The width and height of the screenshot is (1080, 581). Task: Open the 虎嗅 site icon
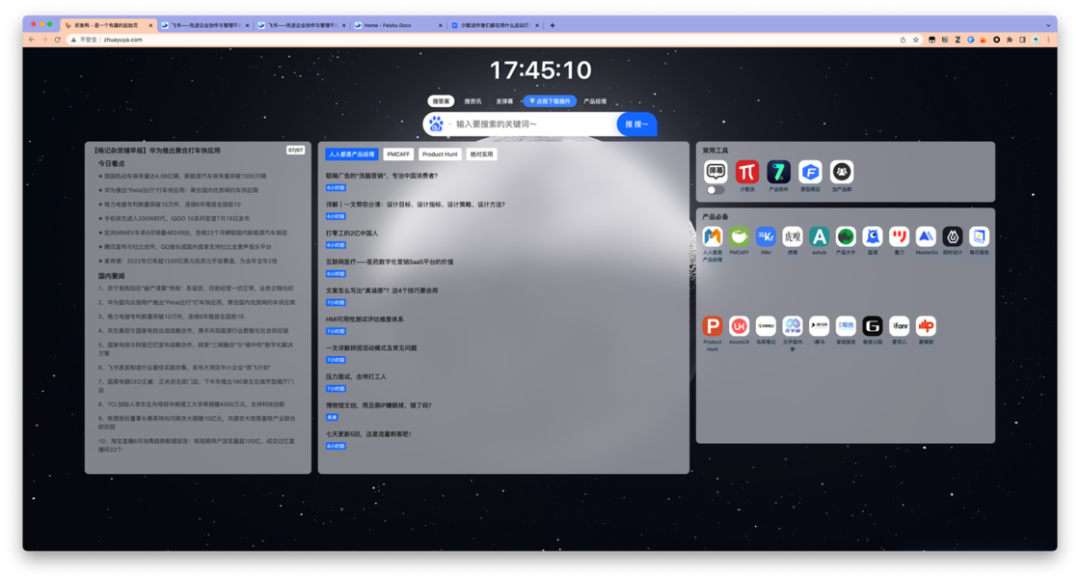[x=792, y=237]
